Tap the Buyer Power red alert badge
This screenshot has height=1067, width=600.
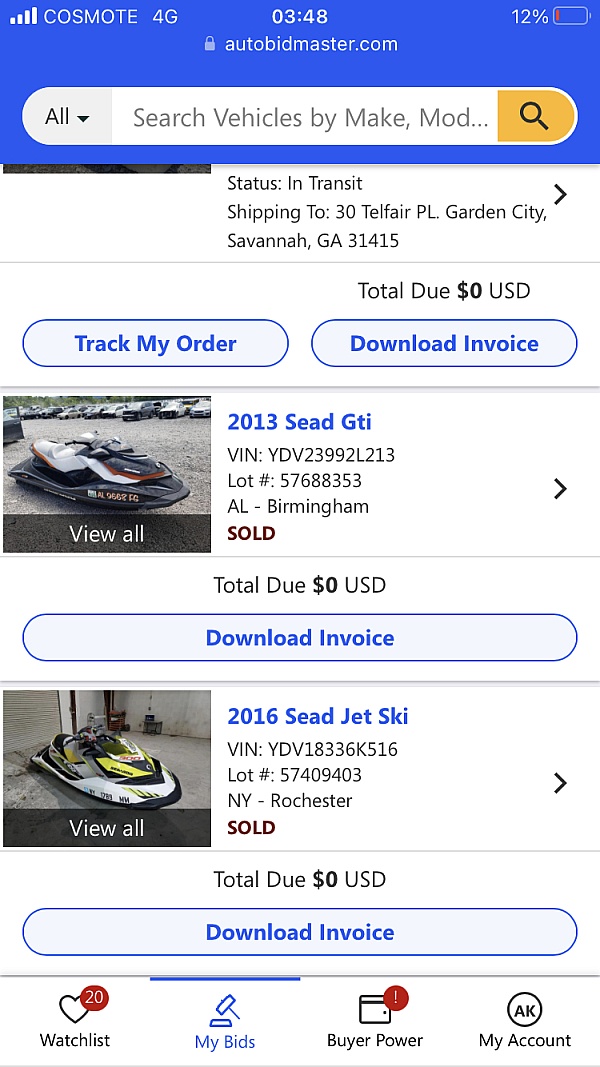tap(394, 997)
